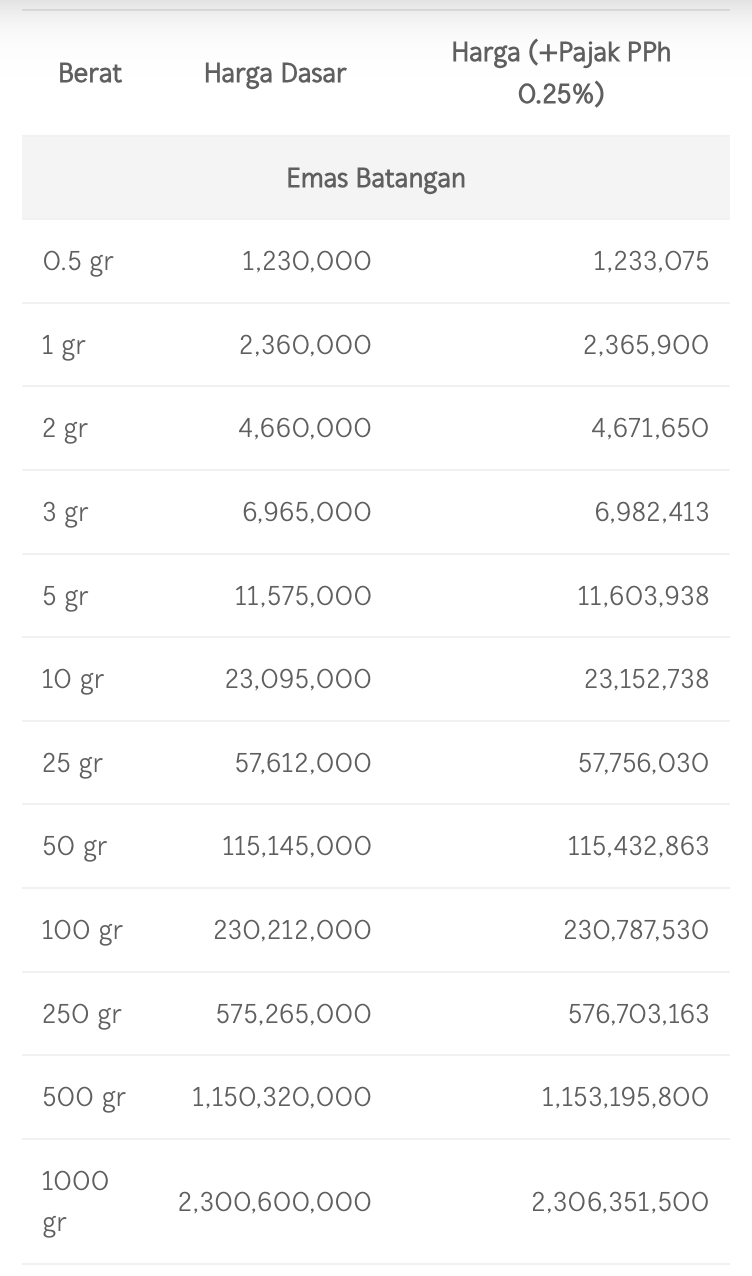Click the 1 gr weight label

[x=64, y=346]
